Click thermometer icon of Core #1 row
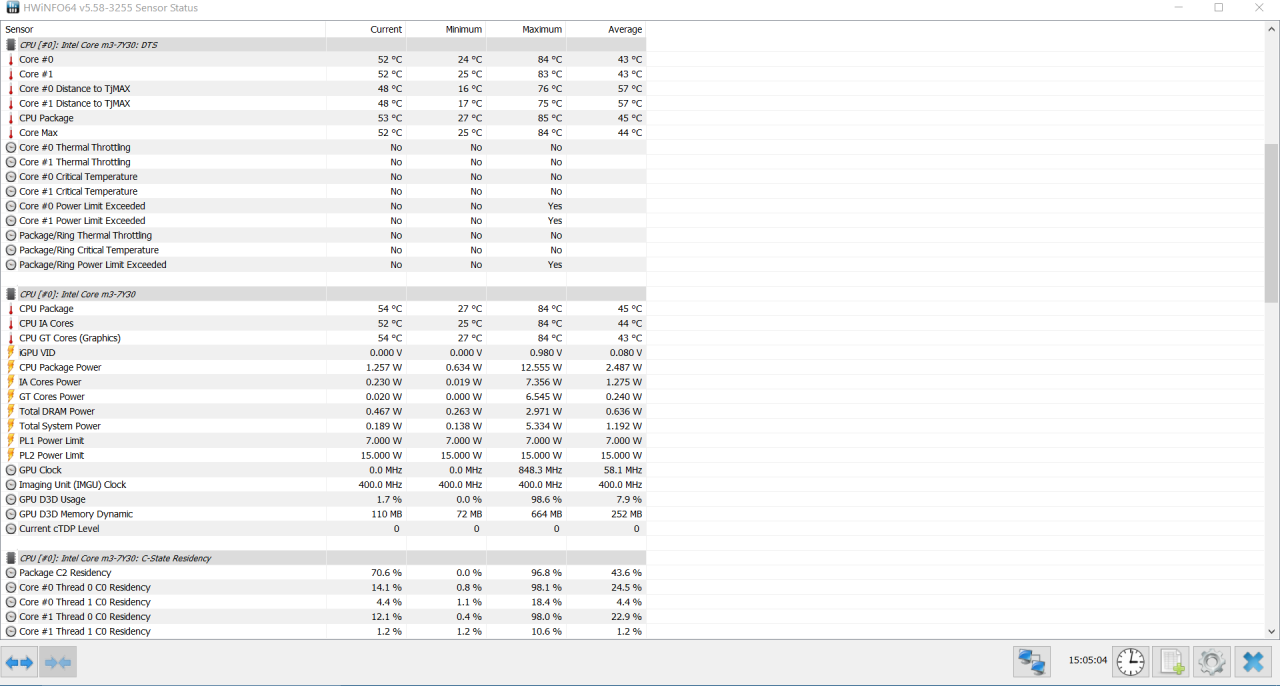The height and width of the screenshot is (686, 1280). (x=11, y=74)
